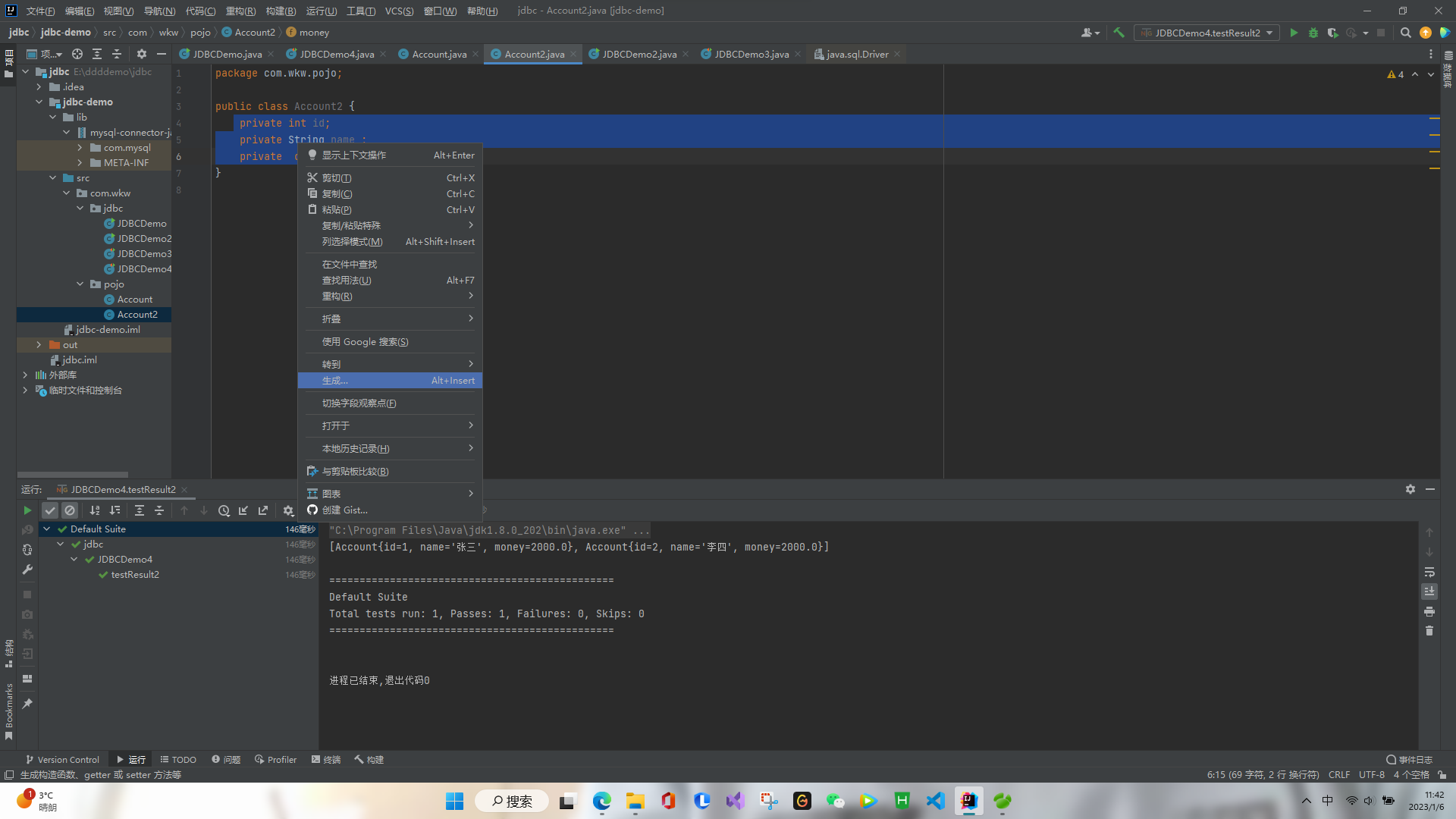The width and height of the screenshot is (1456, 819).
Task: Click the project tree horizontal scrollbar
Action: pyautogui.click(x=73, y=475)
